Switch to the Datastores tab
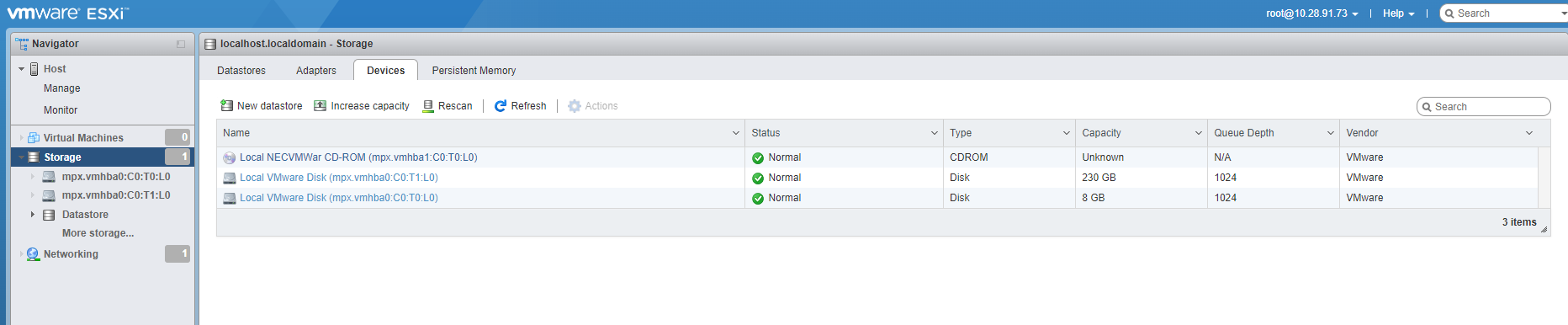 [241, 71]
